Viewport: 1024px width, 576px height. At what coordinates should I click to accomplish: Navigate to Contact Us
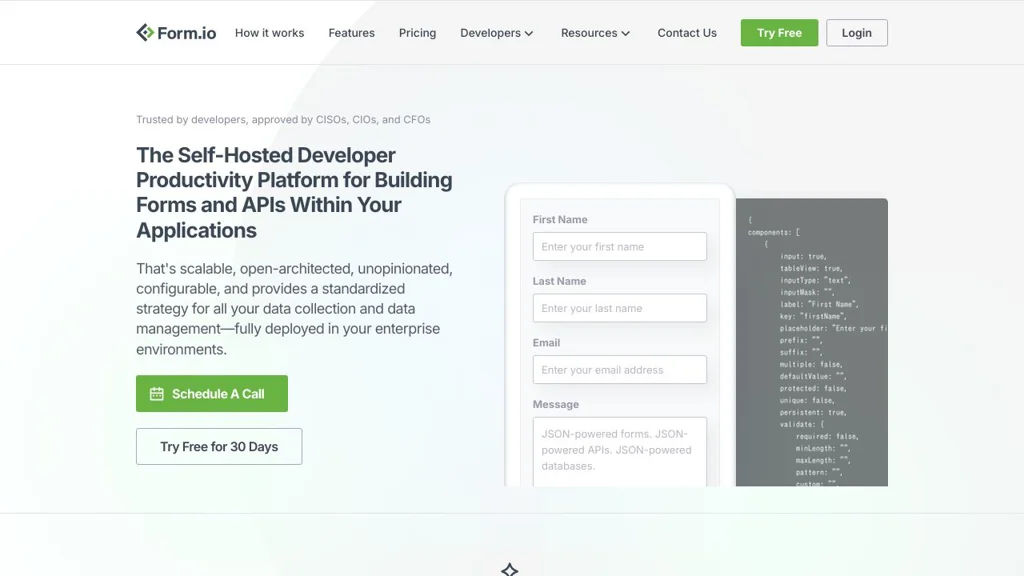click(687, 33)
